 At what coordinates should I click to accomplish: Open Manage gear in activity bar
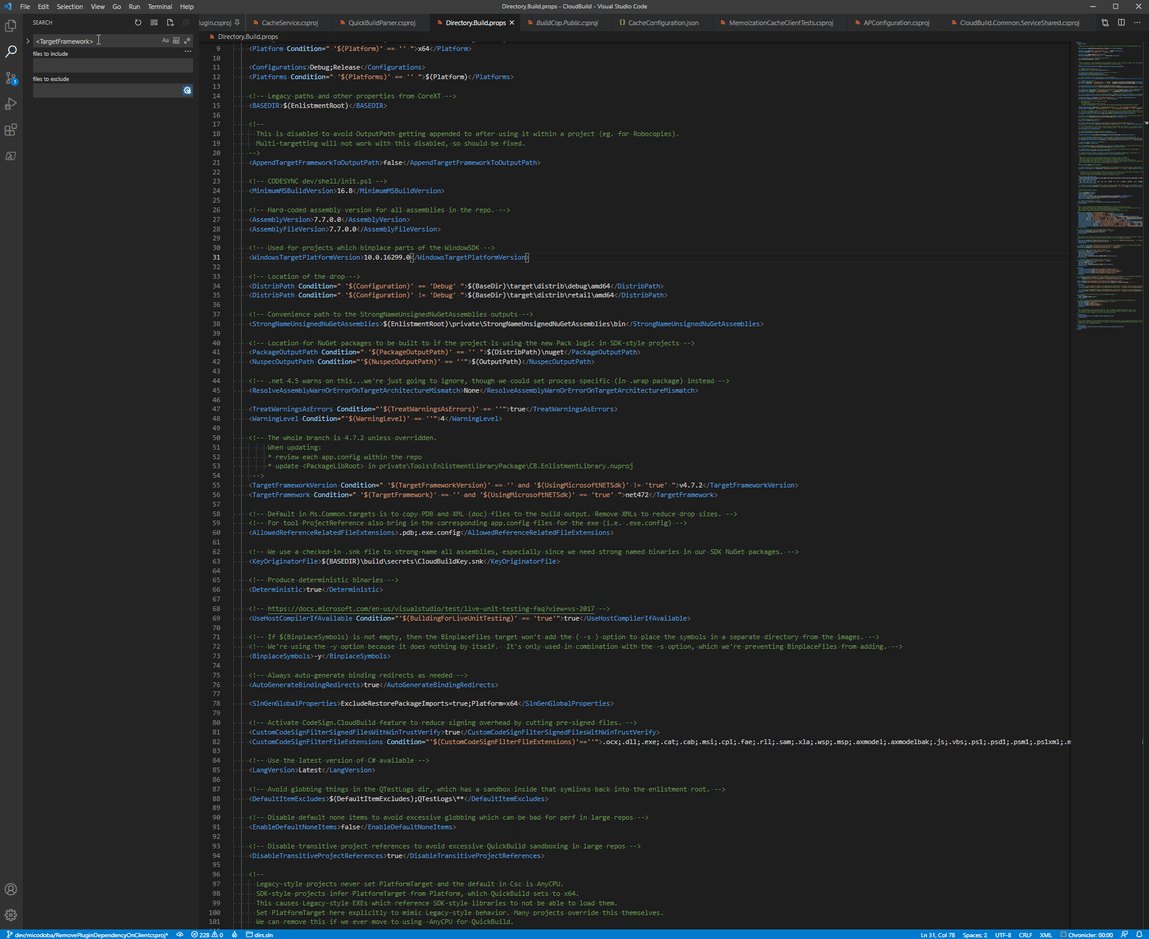(x=11, y=915)
